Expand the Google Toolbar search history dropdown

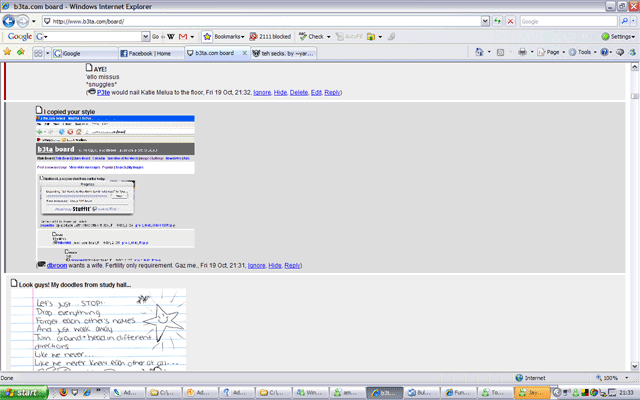(x=146, y=36)
